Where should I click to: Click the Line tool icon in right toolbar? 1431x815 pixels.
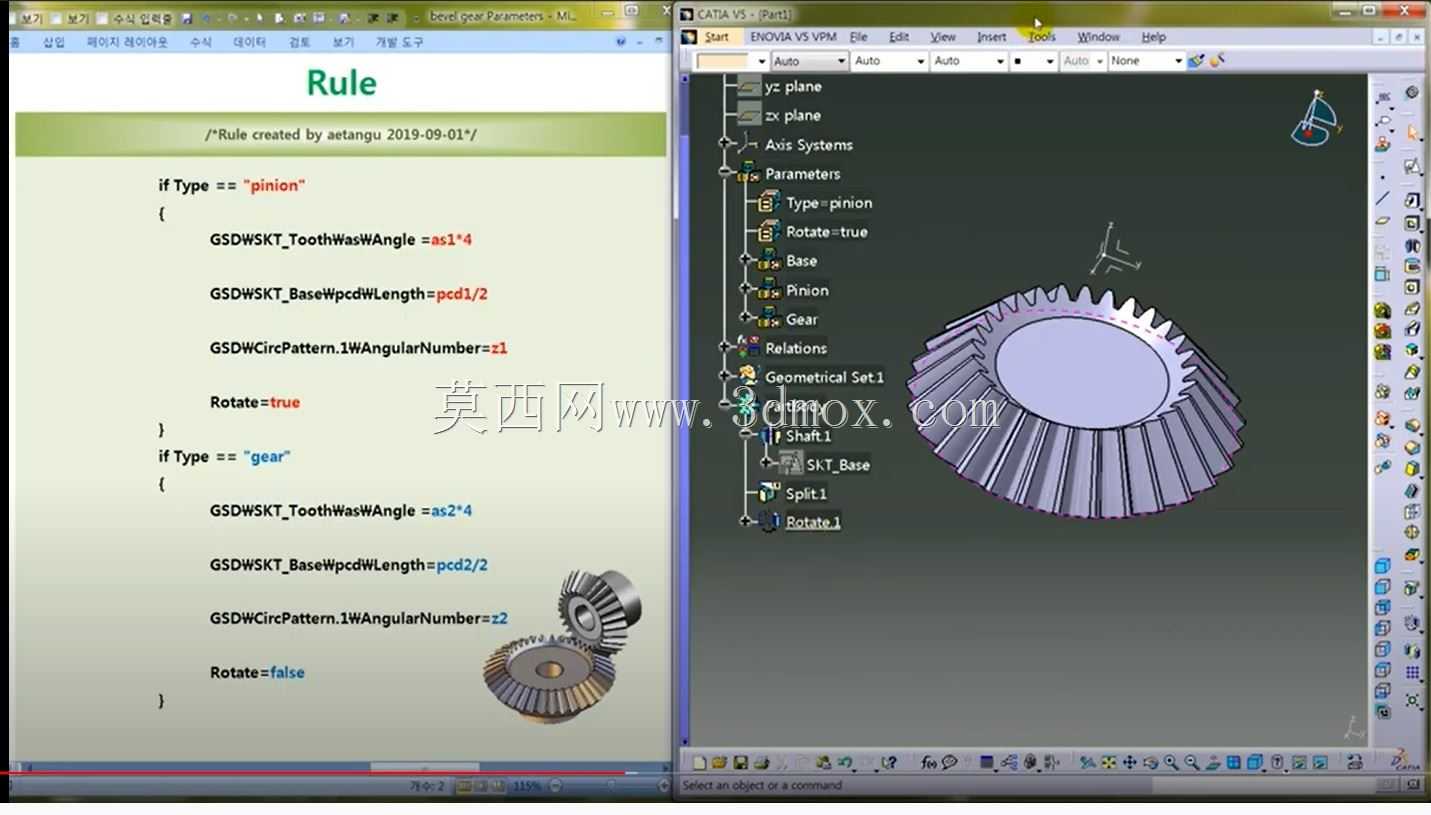click(x=1383, y=197)
